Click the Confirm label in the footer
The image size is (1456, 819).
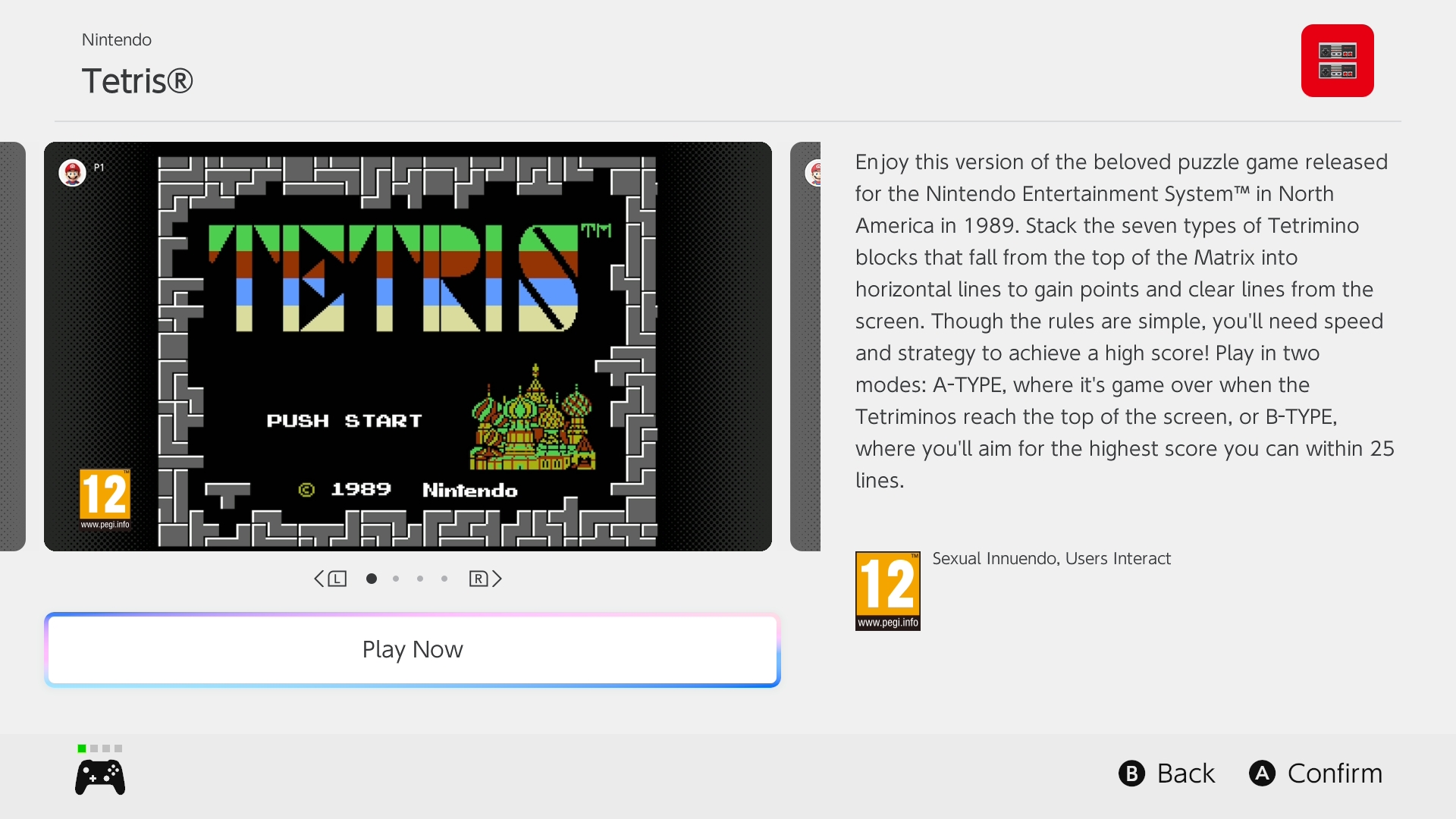pos(1335,773)
